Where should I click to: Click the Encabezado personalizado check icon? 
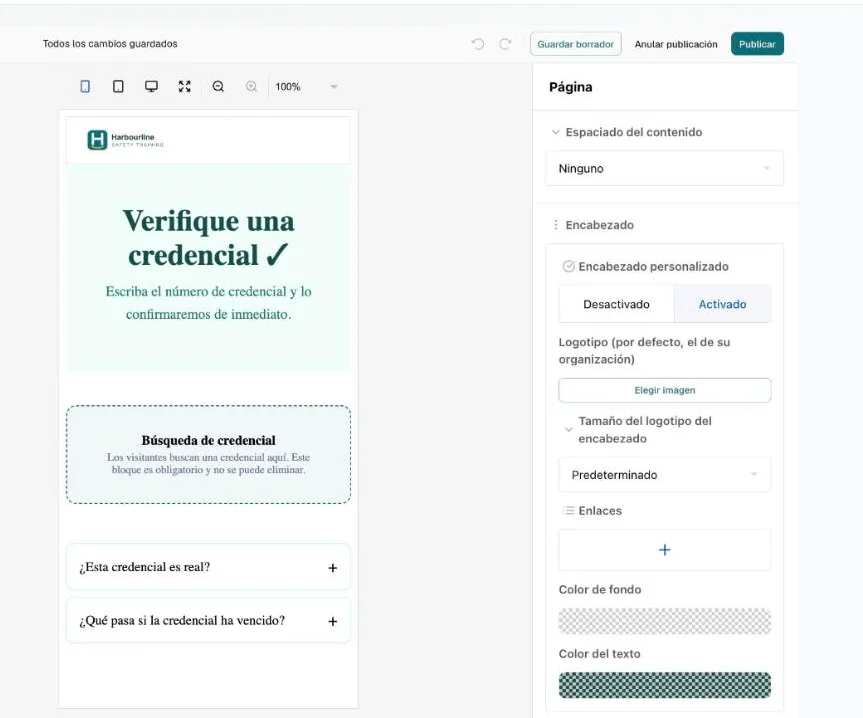[569, 266]
